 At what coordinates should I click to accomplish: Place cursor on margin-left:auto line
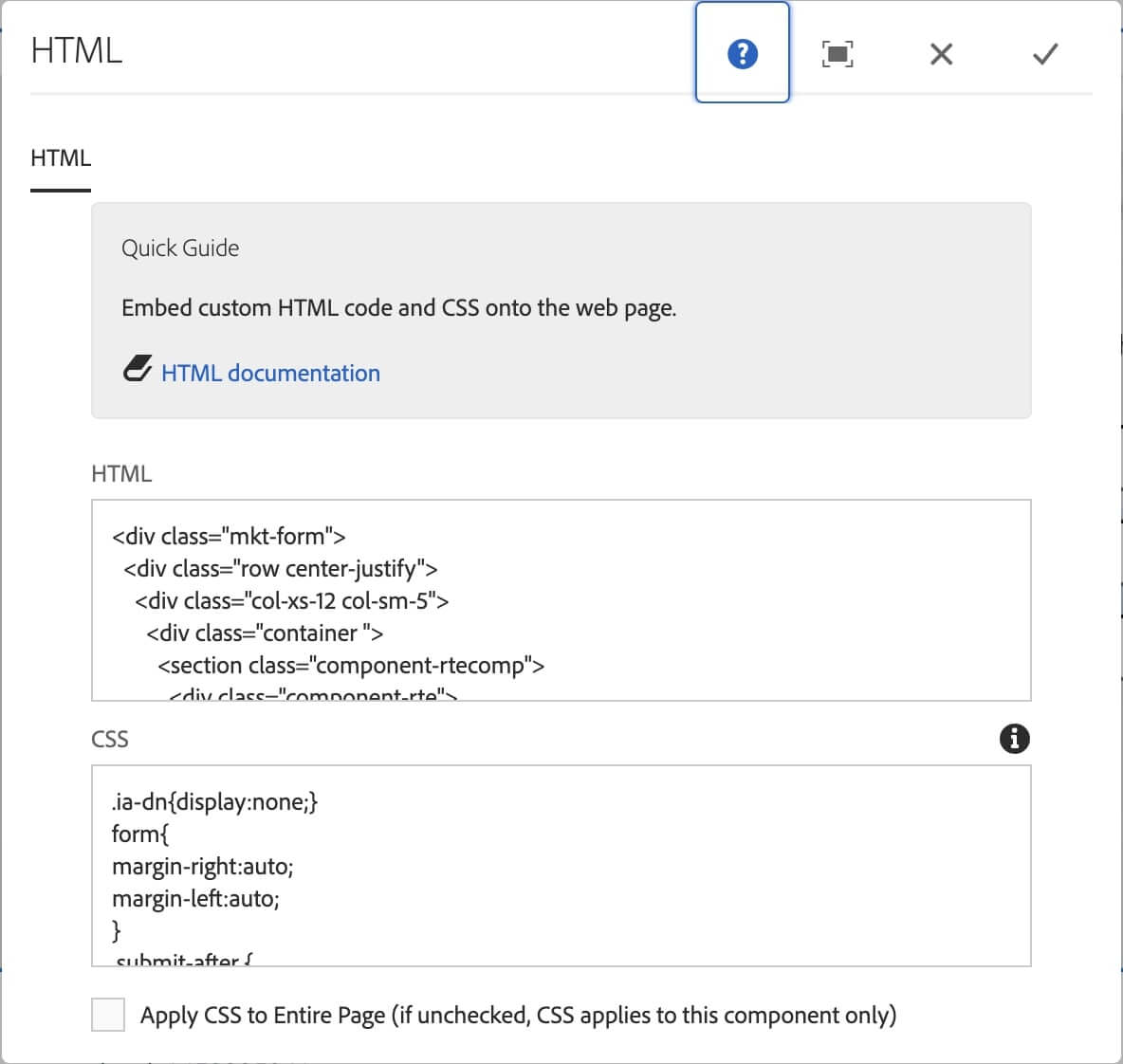coord(195,899)
